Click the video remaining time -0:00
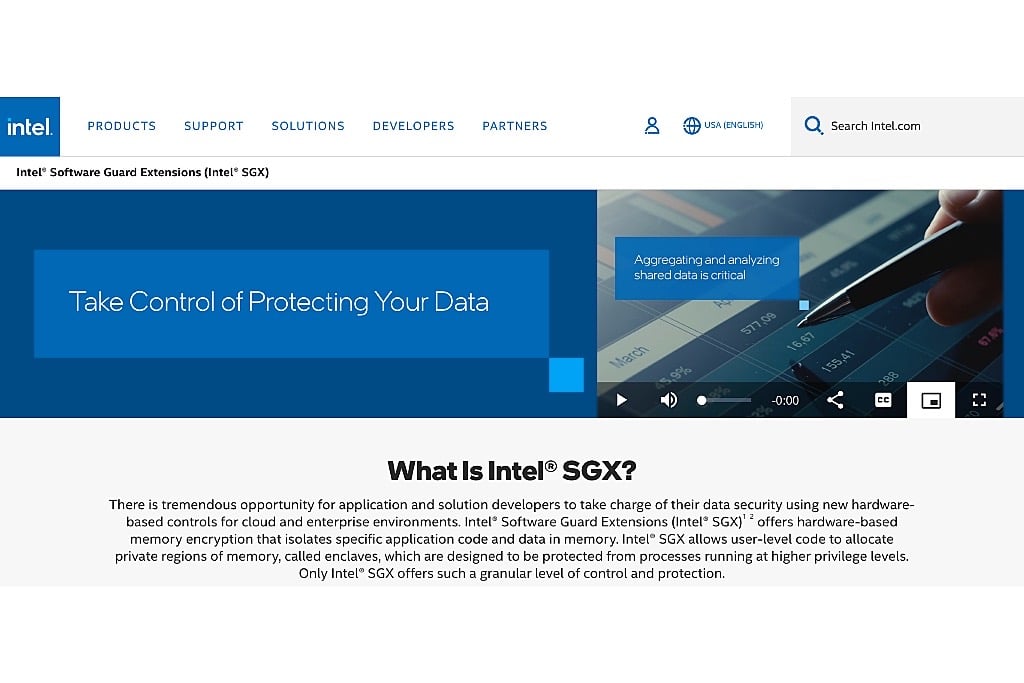Viewport: 1024px width, 683px height. (785, 400)
